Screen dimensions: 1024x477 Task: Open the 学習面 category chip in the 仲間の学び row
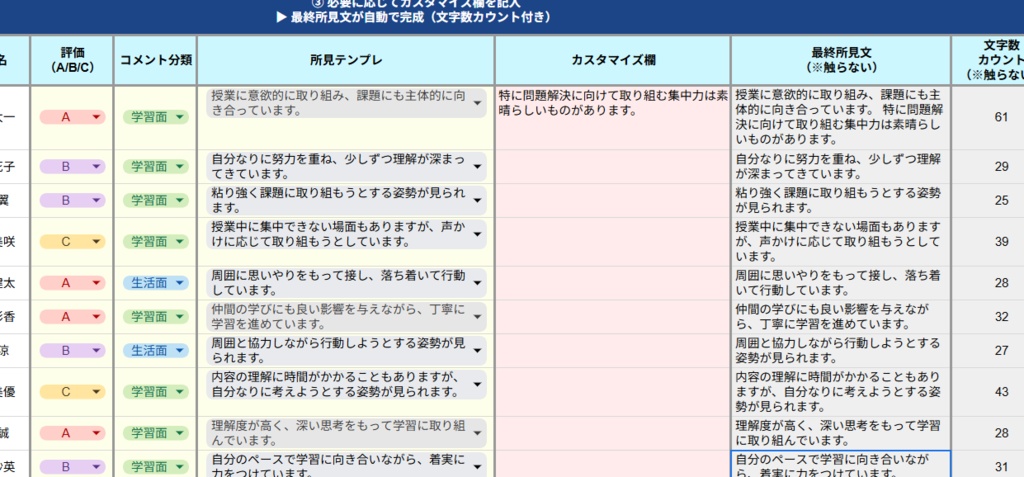(x=155, y=317)
